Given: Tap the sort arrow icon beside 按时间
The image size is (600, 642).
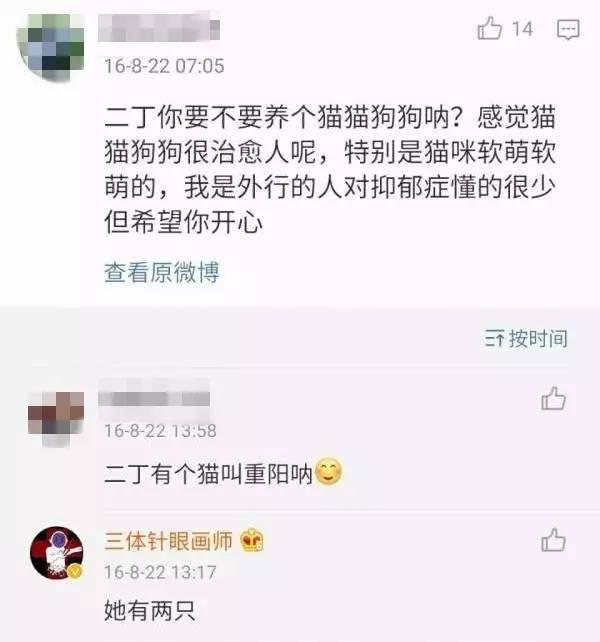Looking at the screenshot, I should pos(495,339).
